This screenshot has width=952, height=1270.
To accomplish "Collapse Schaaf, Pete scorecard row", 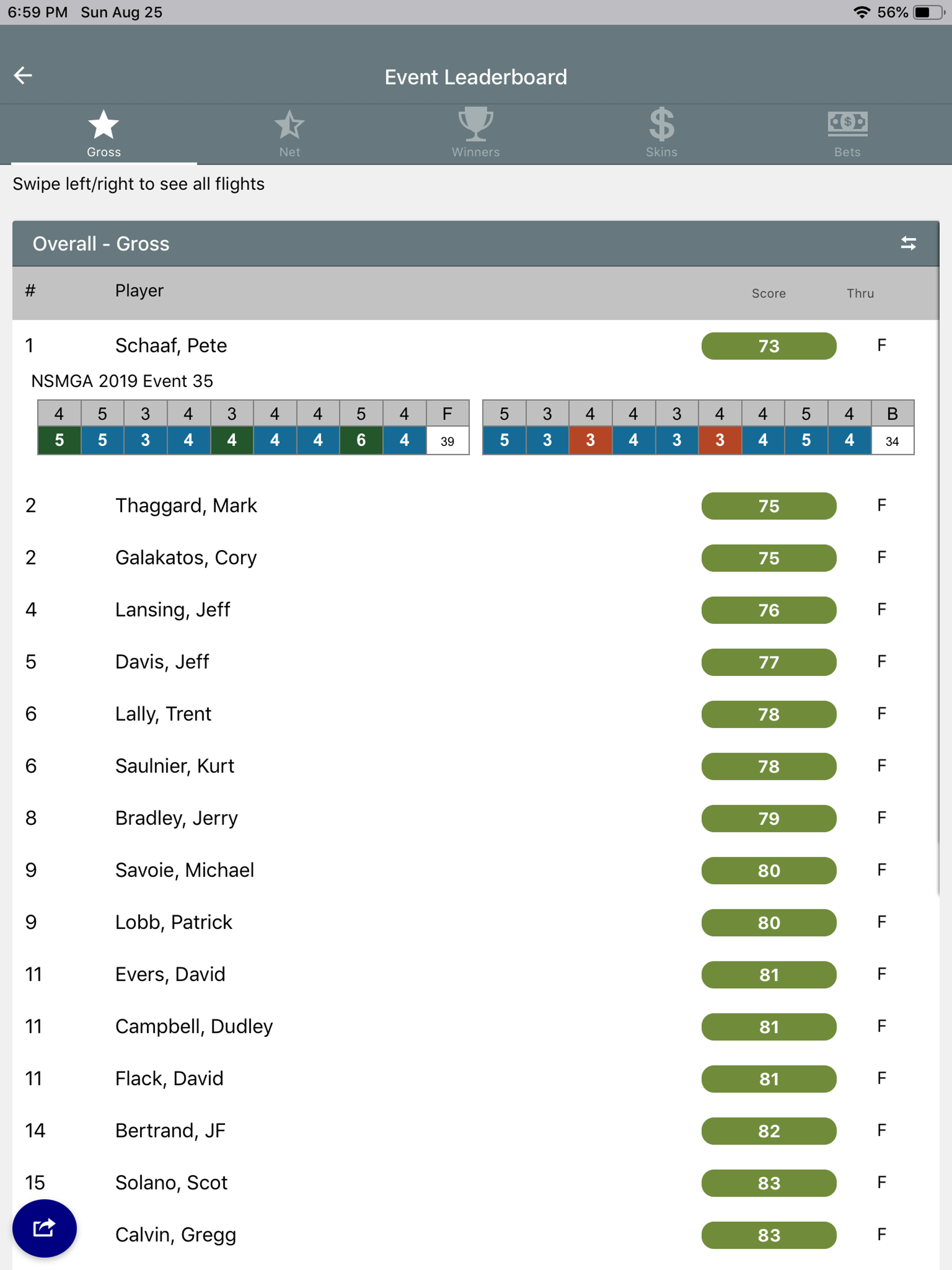I will [171, 346].
